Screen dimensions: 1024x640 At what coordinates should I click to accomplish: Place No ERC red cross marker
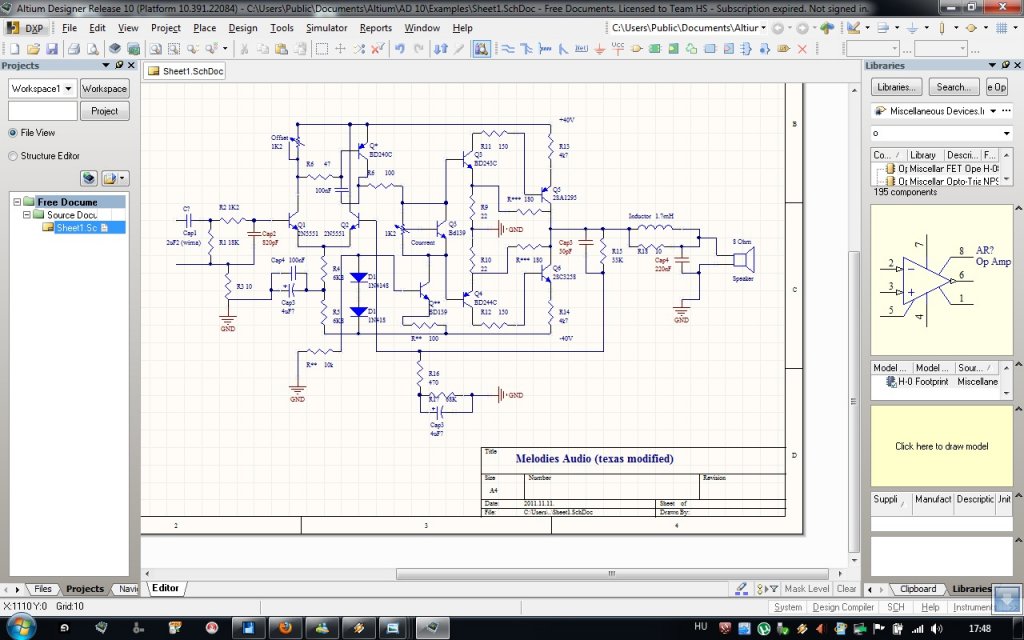pyautogui.click(x=802, y=49)
